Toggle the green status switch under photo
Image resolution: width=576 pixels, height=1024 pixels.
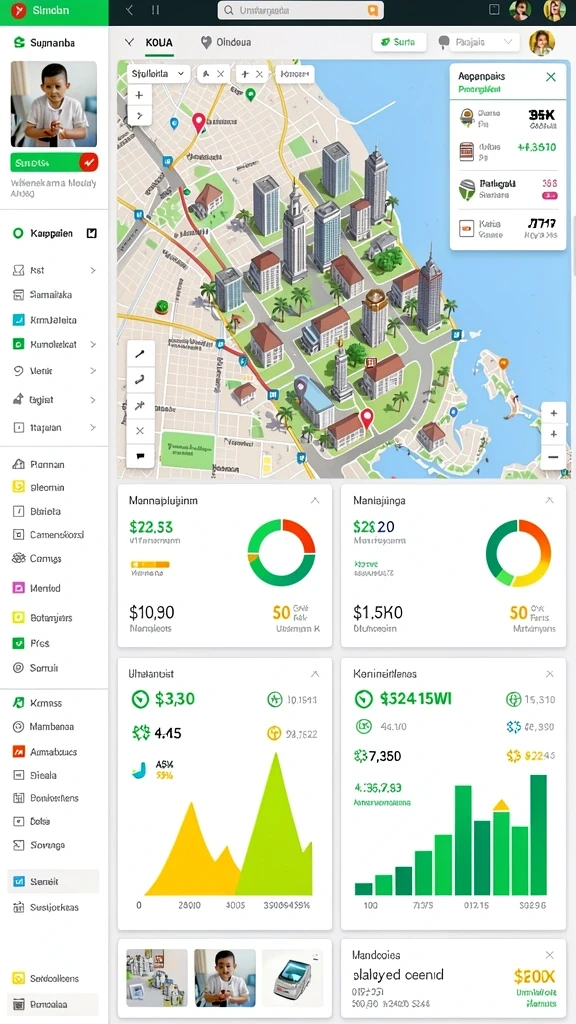[x=54, y=162]
